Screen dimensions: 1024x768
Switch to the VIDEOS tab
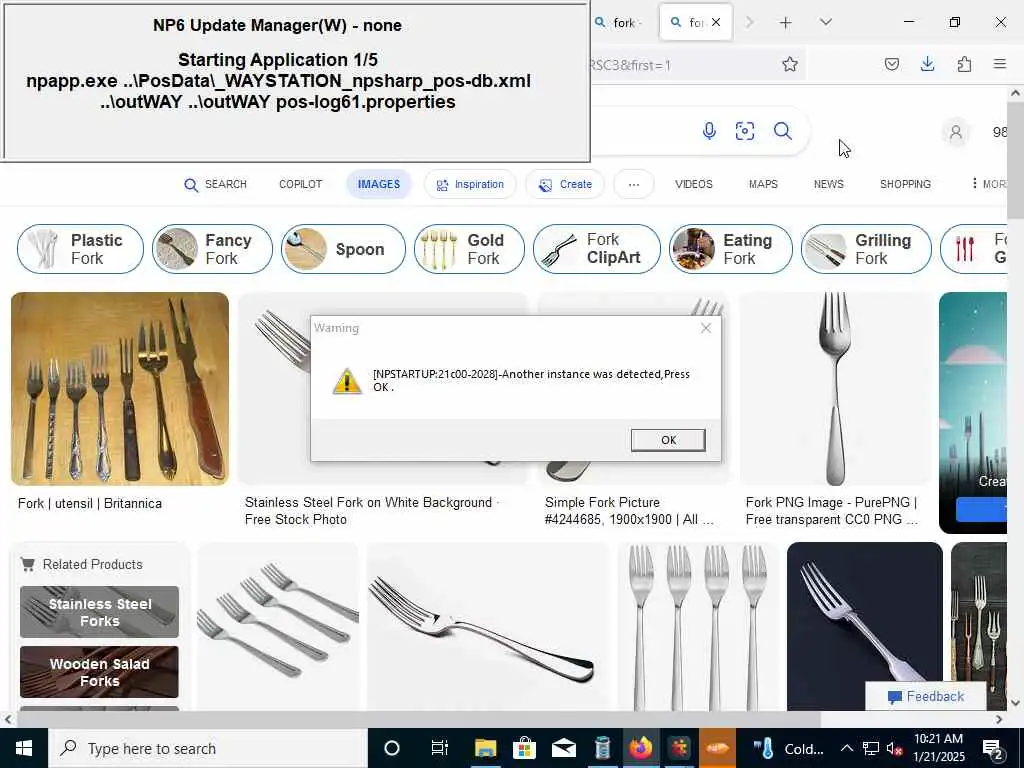click(x=694, y=185)
